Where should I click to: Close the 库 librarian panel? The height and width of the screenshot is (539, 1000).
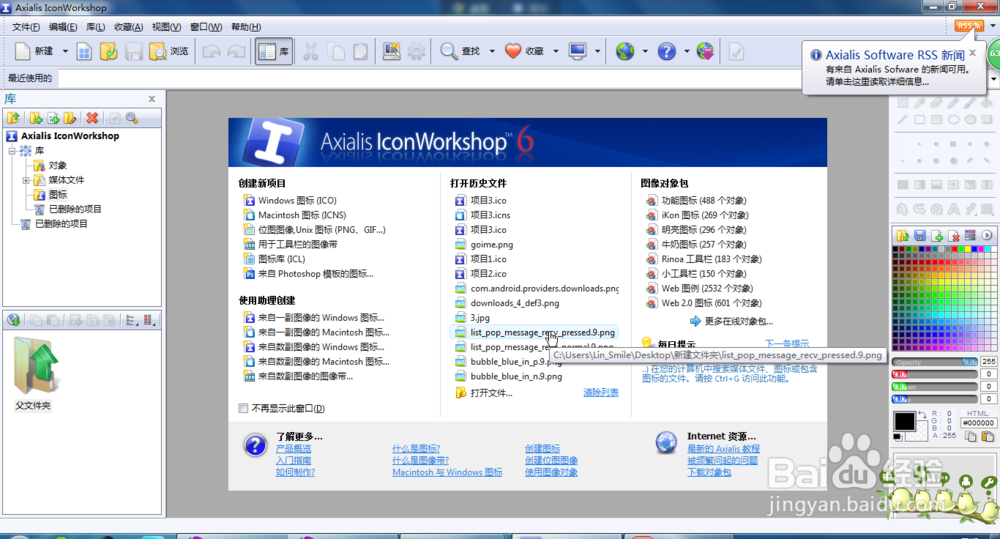pos(152,99)
